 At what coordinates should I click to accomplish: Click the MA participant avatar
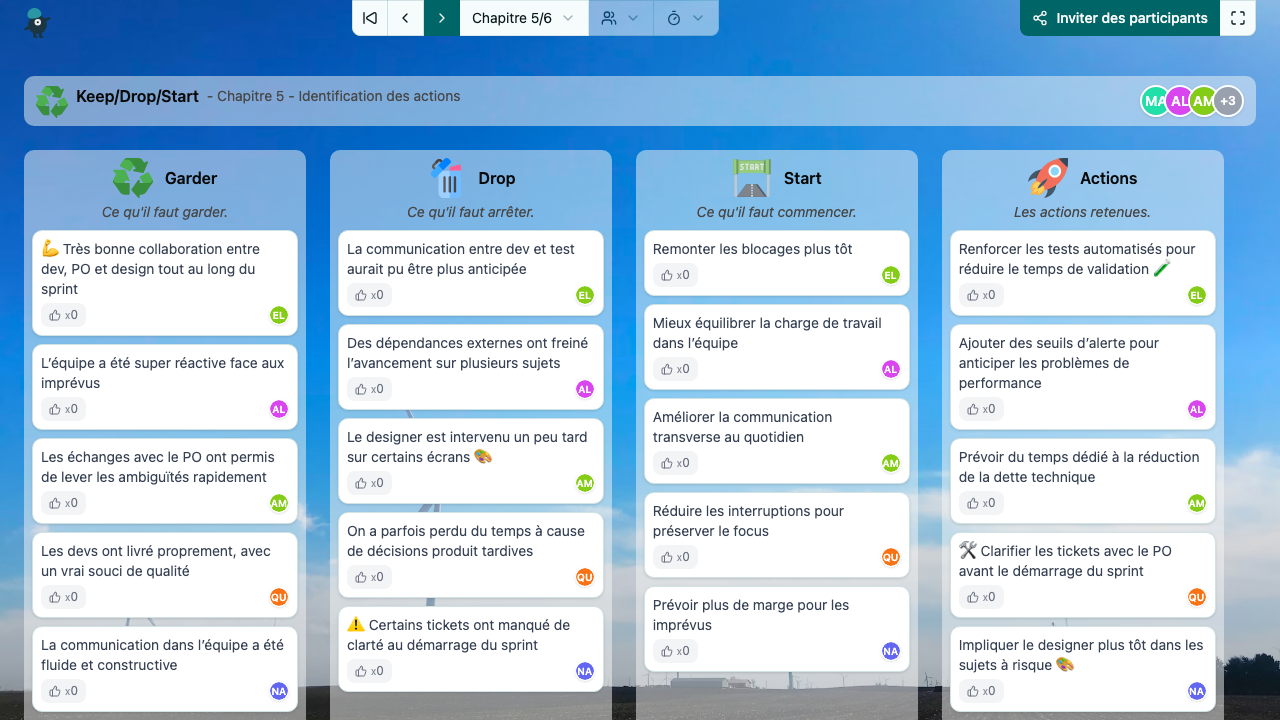(1155, 101)
